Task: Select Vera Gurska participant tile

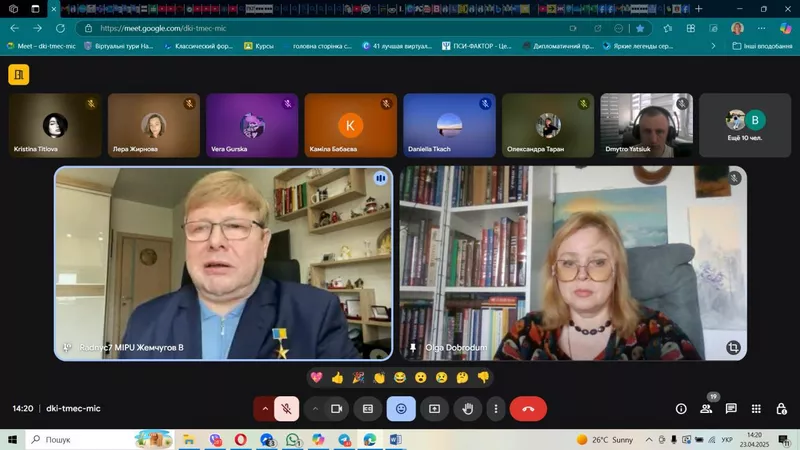Action: tap(252, 125)
